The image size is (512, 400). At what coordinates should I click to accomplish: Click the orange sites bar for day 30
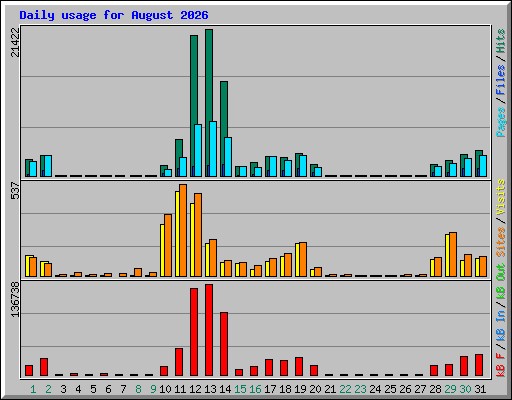point(468,266)
